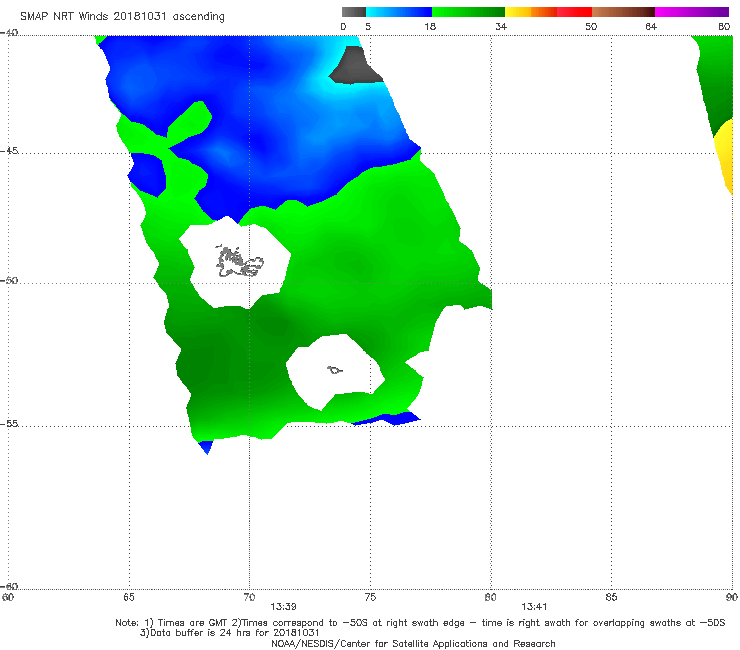
Task: Click the note '3)Data buffer is 24 hrs'
Action: tap(230, 633)
